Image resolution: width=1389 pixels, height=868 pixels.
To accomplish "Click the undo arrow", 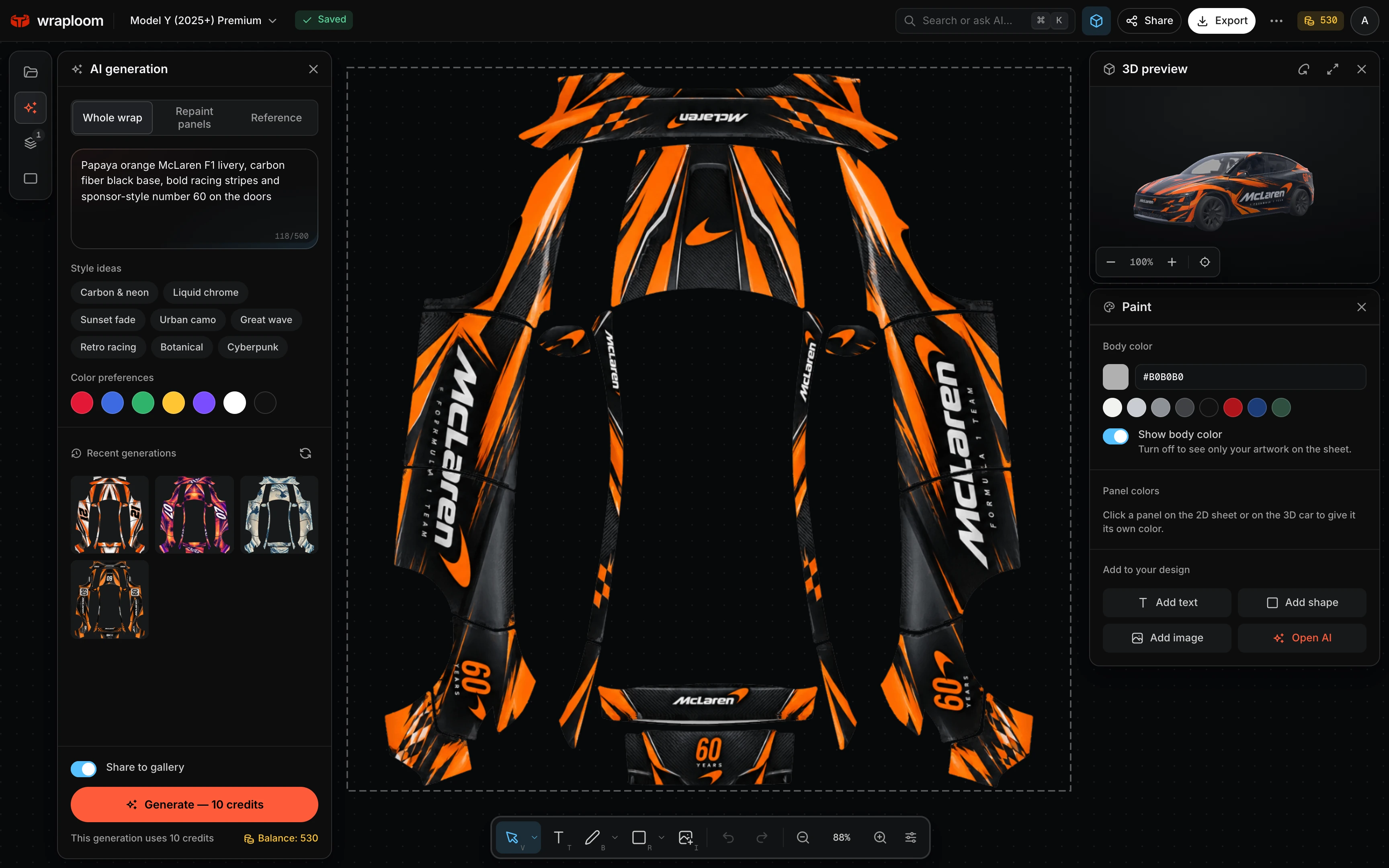I will [x=728, y=837].
